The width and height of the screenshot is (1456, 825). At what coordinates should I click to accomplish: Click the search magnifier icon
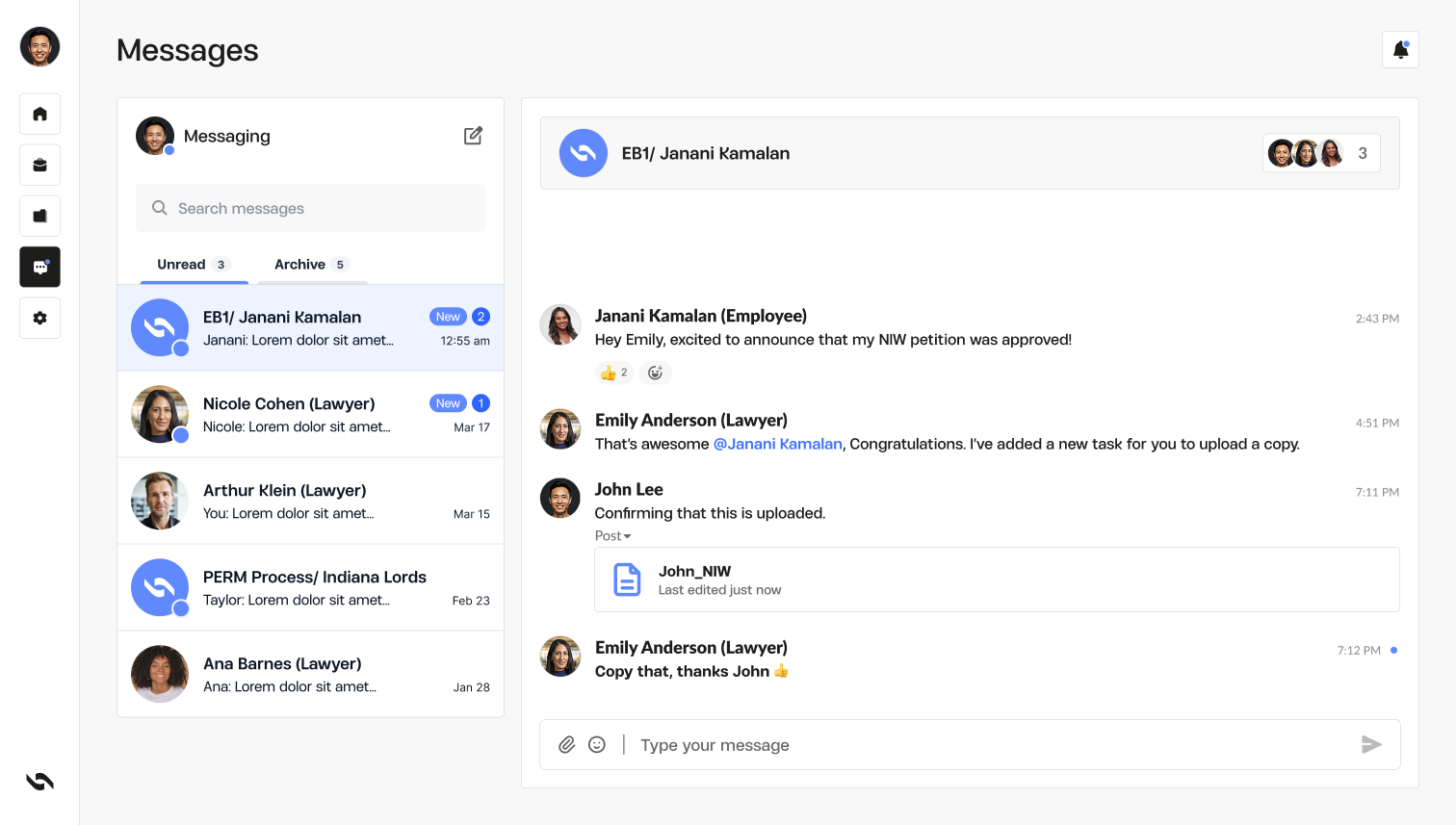(160, 208)
